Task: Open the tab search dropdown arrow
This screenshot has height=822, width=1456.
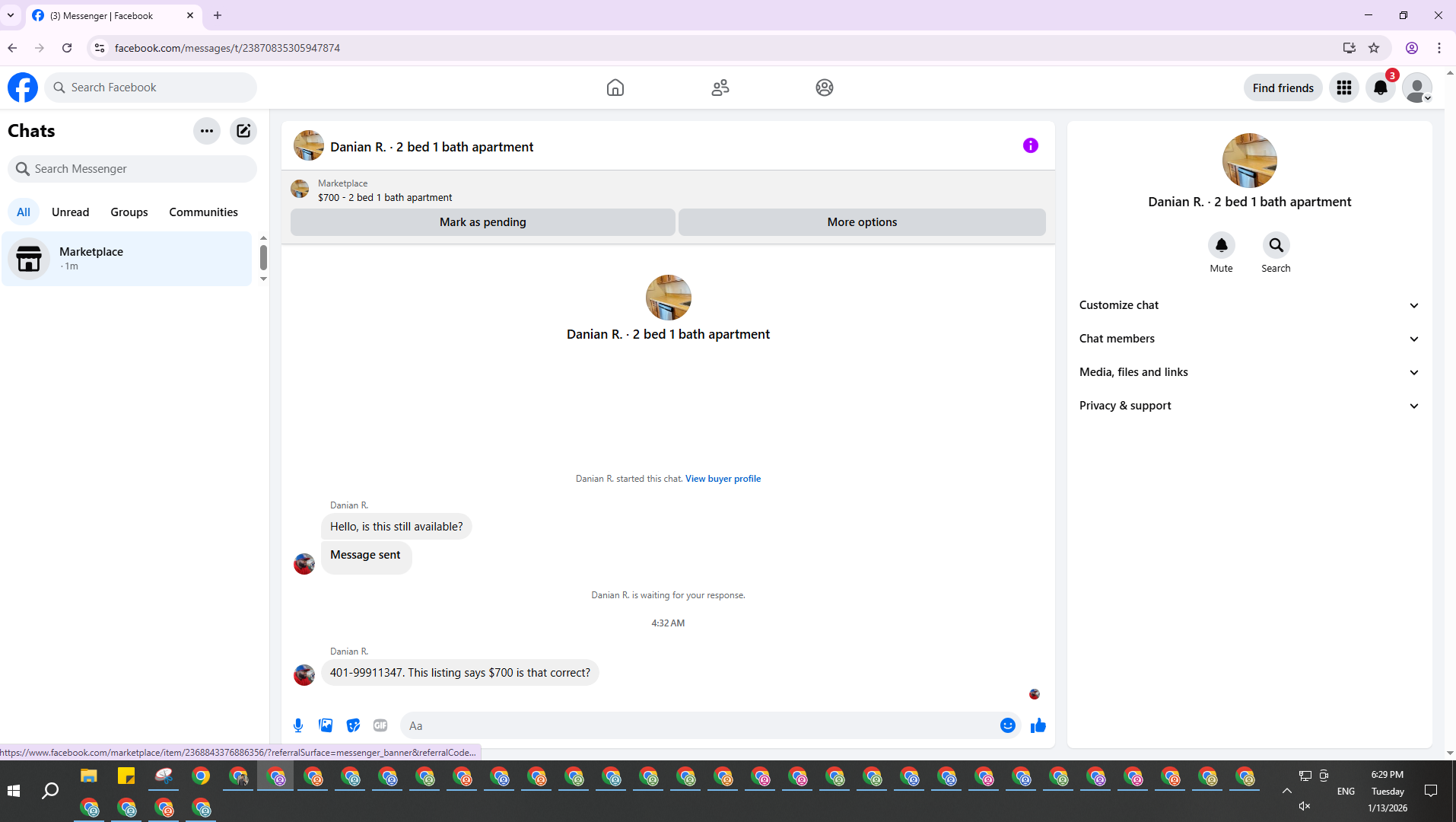Action: [x=11, y=15]
